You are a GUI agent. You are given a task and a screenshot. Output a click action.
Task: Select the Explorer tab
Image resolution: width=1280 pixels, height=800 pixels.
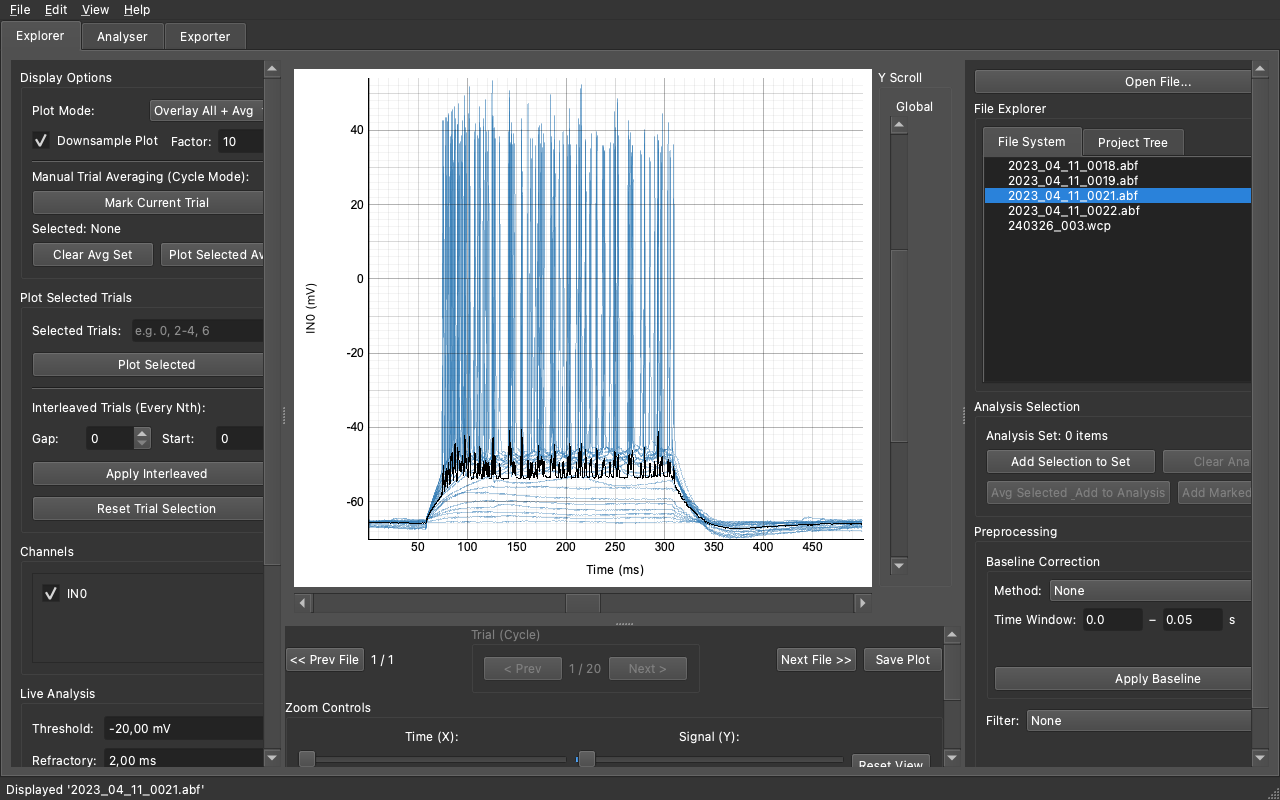[40, 36]
